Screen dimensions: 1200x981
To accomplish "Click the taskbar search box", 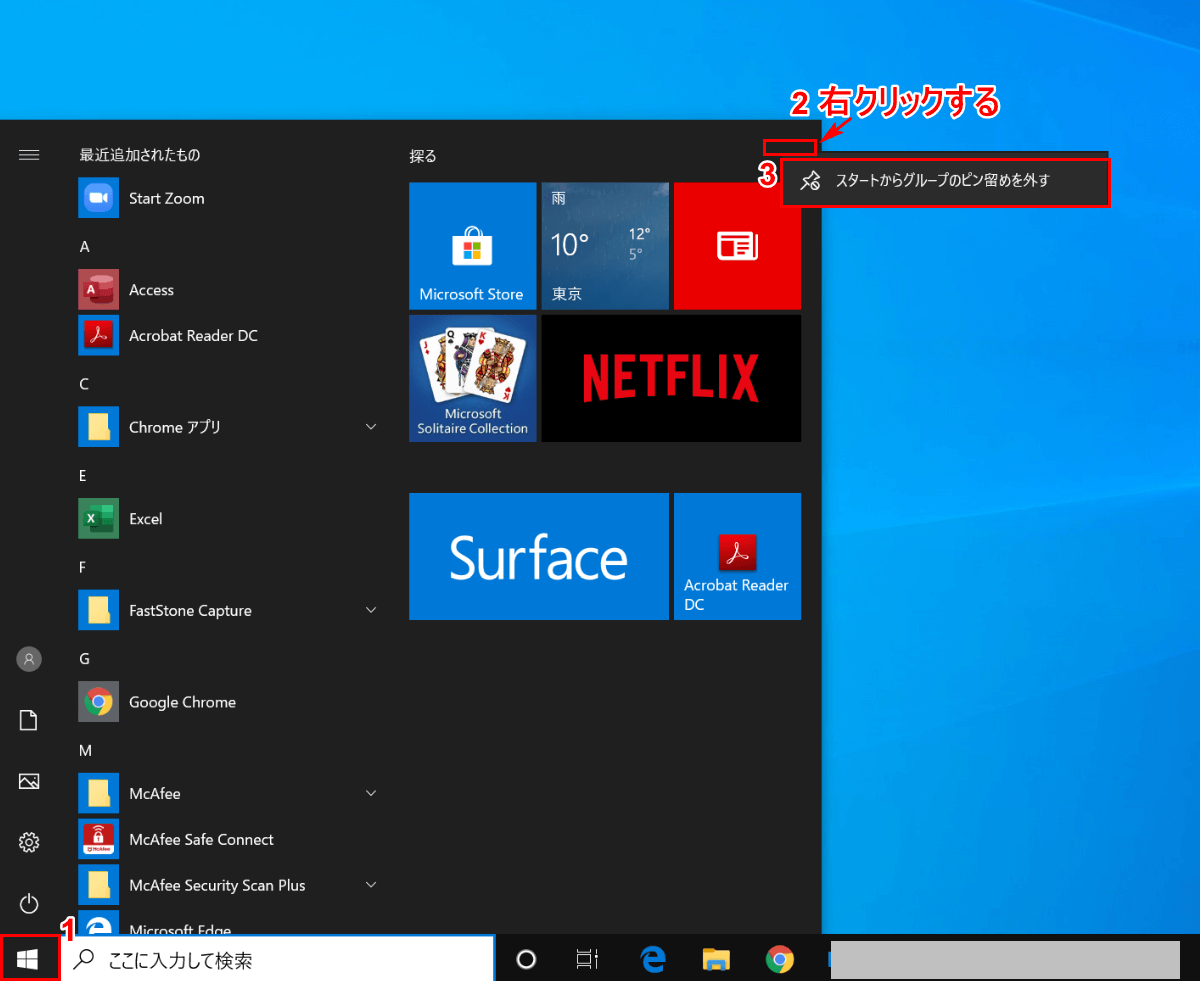I will click(280, 960).
